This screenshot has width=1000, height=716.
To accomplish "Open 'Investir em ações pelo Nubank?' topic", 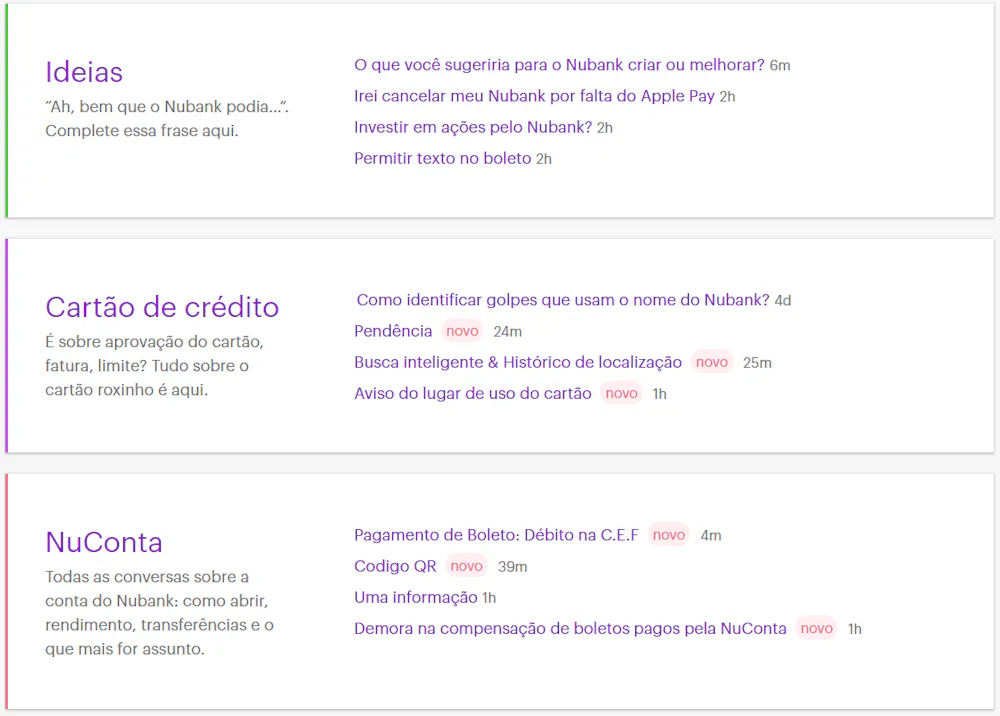I will (473, 128).
